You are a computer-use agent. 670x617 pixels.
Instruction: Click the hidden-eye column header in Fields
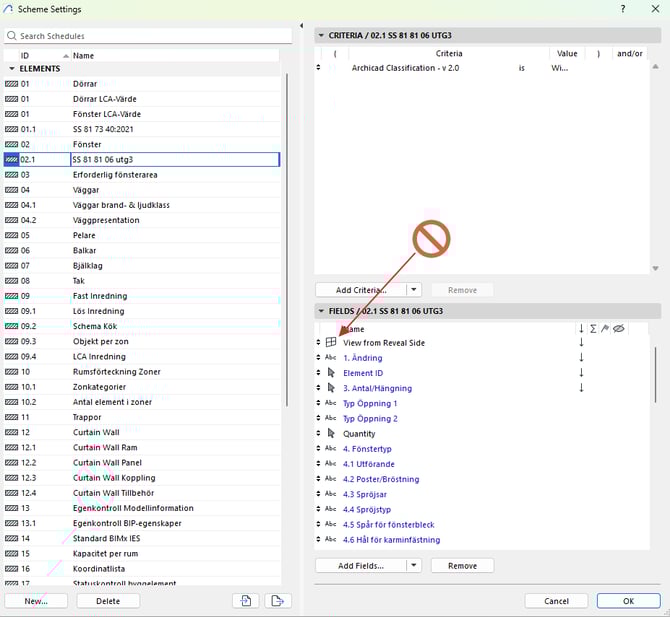[x=618, y=328]
